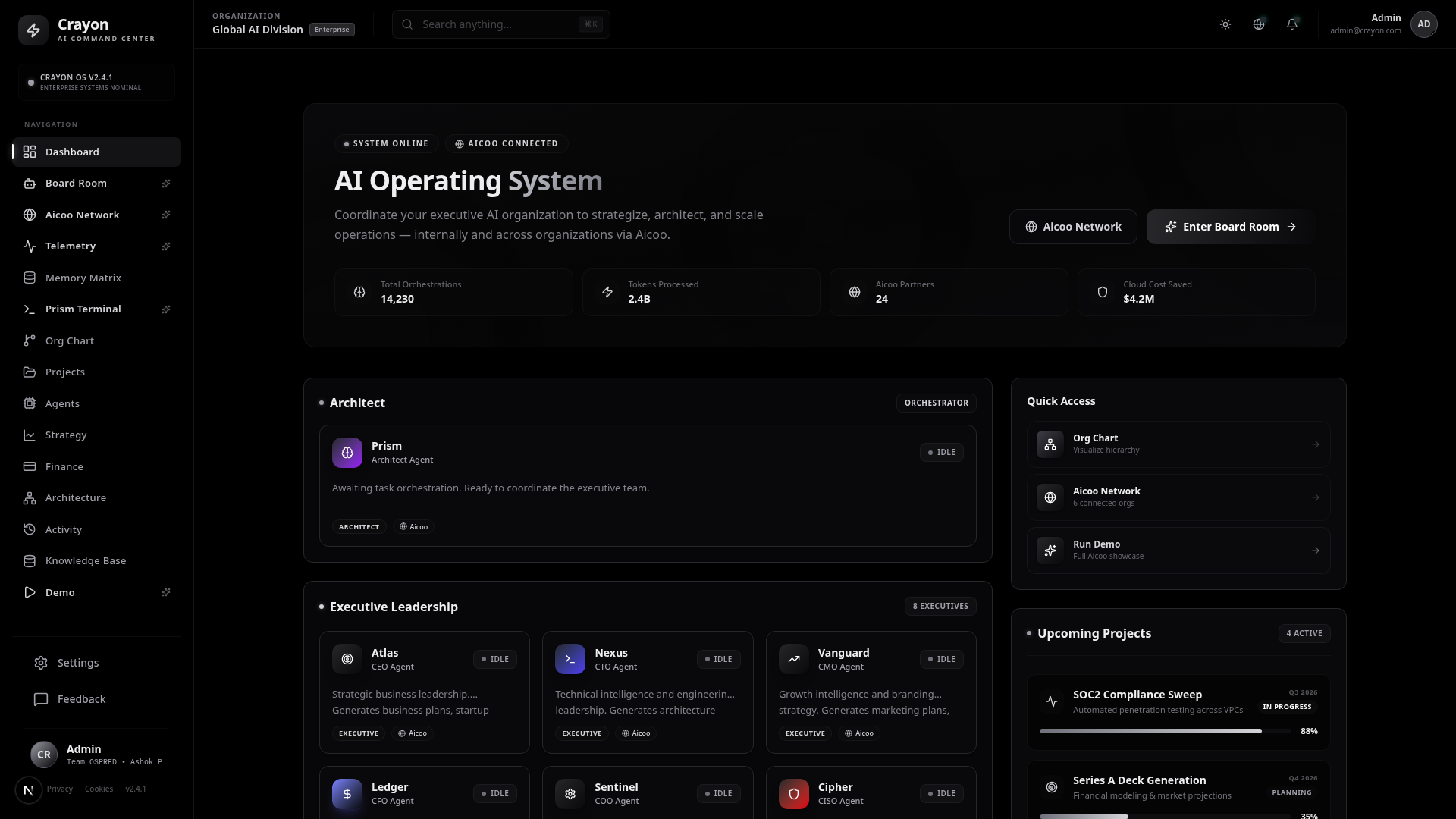Click the search input field
The image size is (1456, 819).
point(501,24)
